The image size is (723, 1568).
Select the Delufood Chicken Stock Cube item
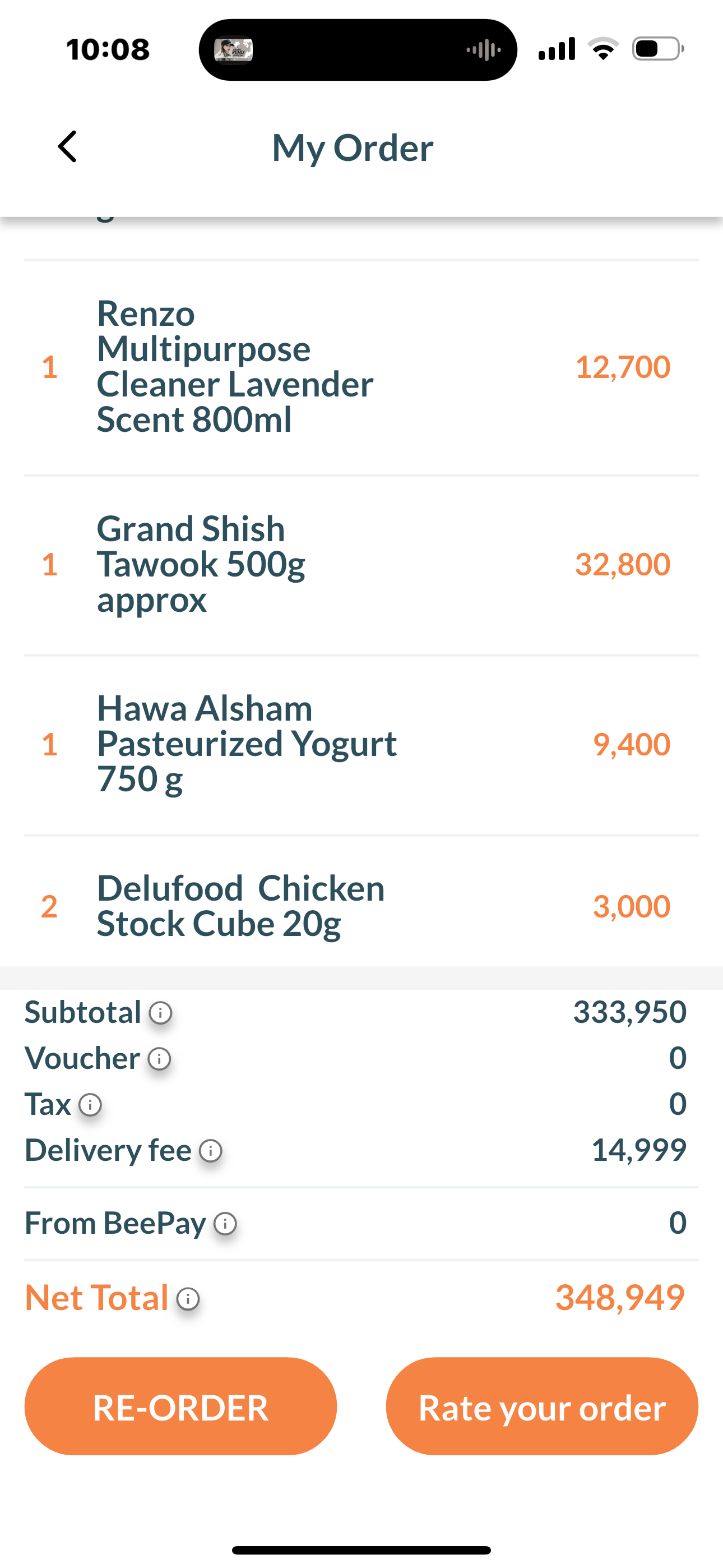tap(240, 906)
